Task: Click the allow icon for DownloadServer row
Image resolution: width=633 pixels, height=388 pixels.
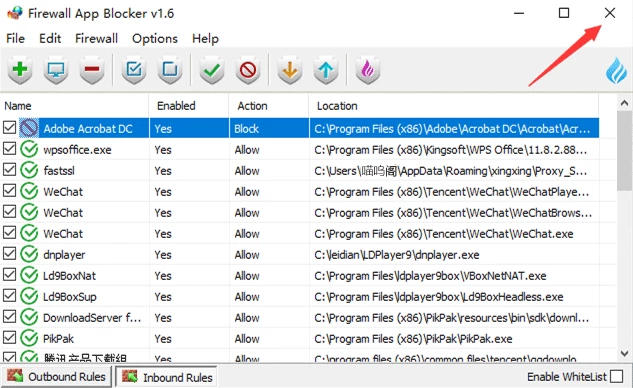Action: (x=29, y=317)
